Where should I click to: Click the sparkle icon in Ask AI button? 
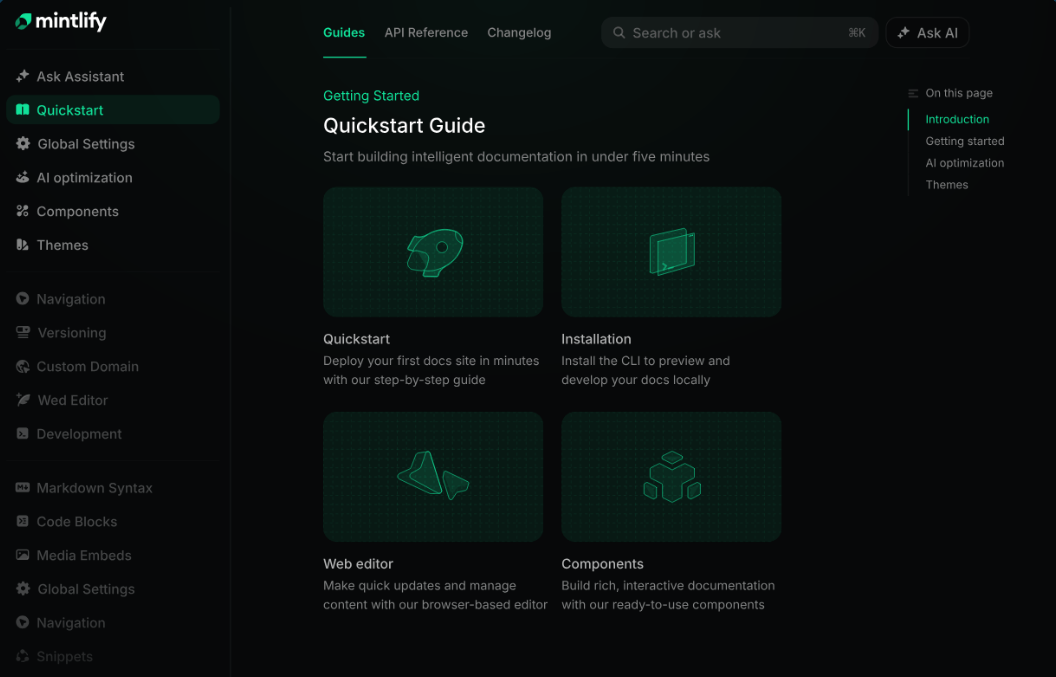coord(903,32)
